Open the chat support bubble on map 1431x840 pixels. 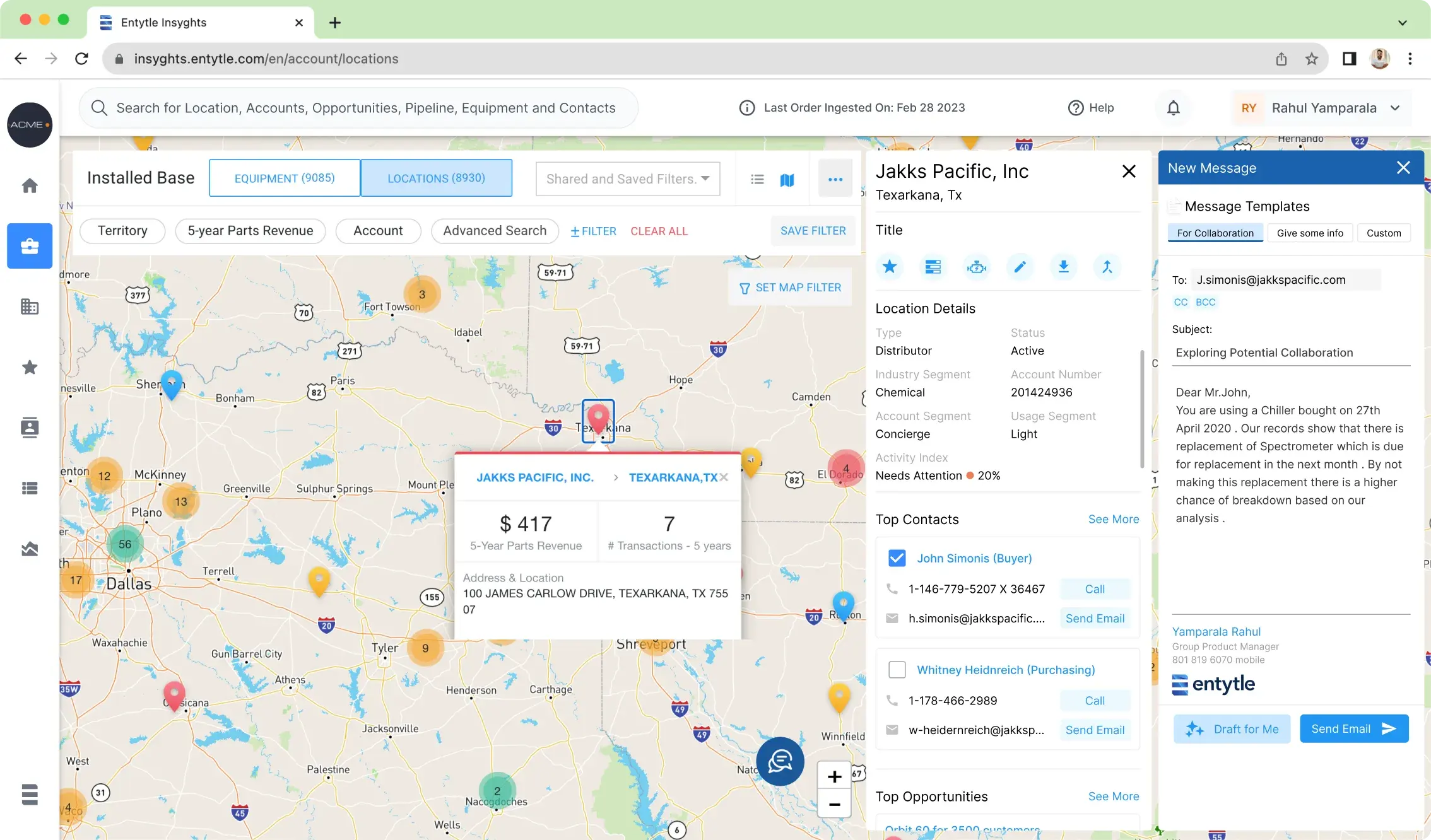click(780, 761)
